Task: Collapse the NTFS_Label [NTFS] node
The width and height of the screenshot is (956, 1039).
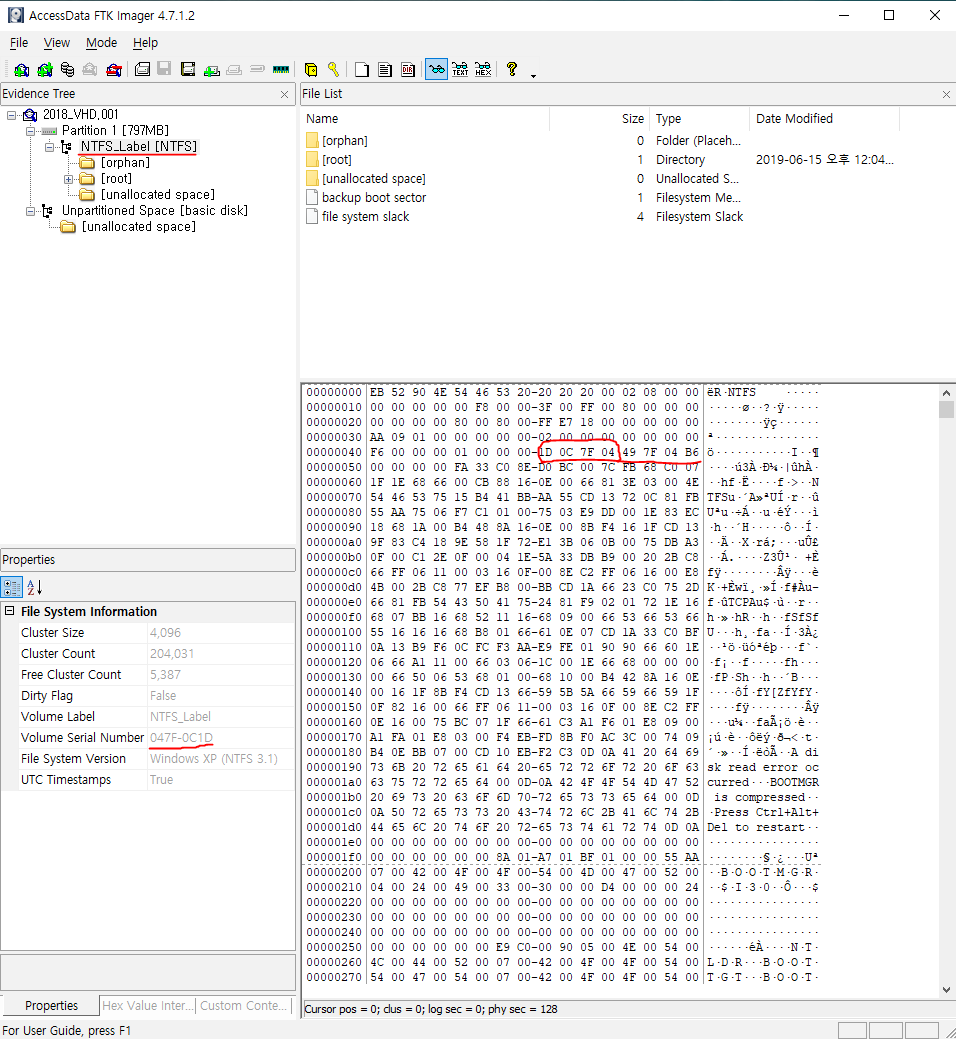Action: coord(49,147)
